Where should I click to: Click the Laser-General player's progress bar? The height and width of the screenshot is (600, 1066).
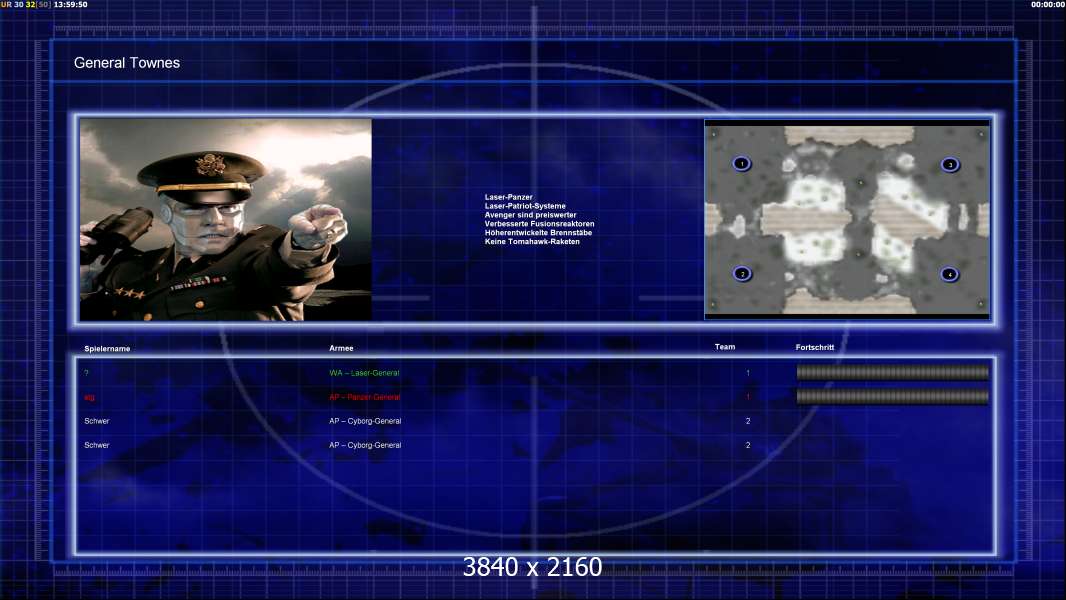[x=893, y=372]
